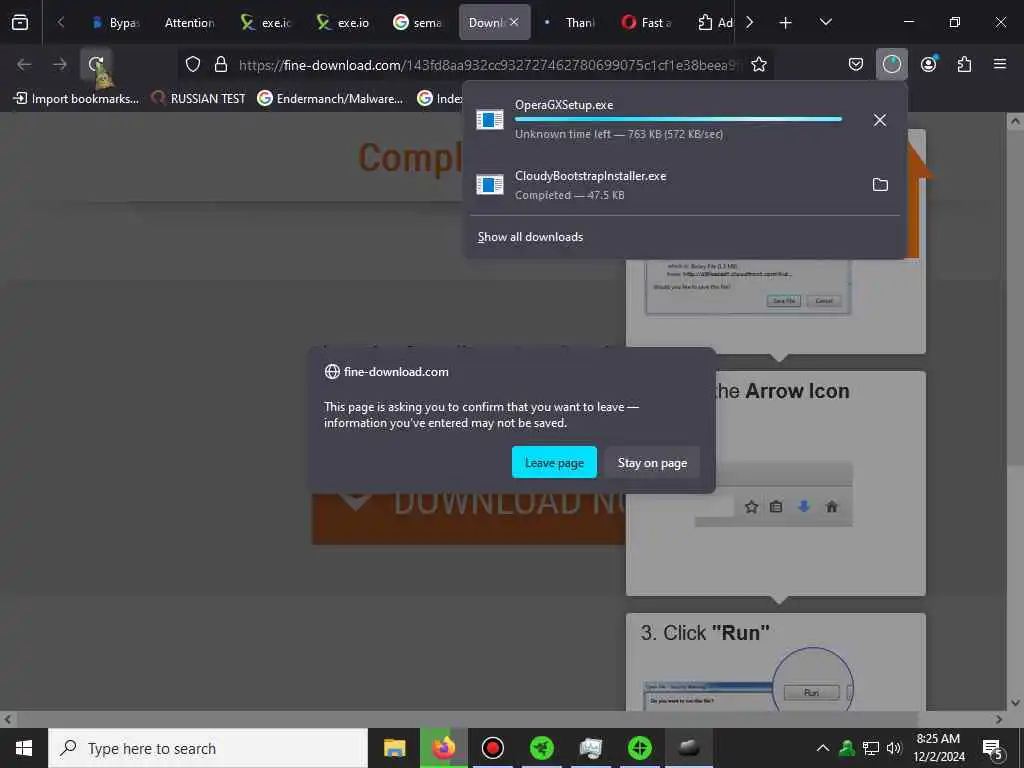1024x768 pixels.
Task: Select the first exe.io tab
Action: (x=266, y=23)
